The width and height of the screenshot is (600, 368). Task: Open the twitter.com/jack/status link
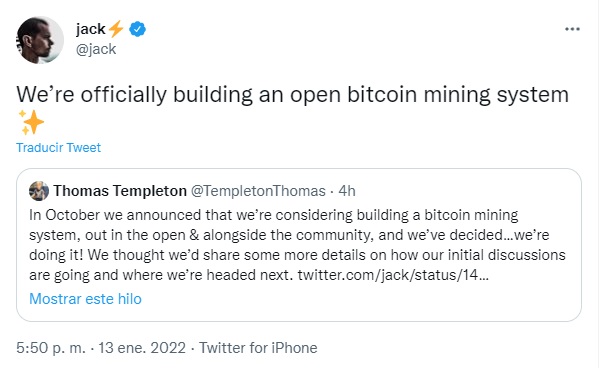(393, 275)
